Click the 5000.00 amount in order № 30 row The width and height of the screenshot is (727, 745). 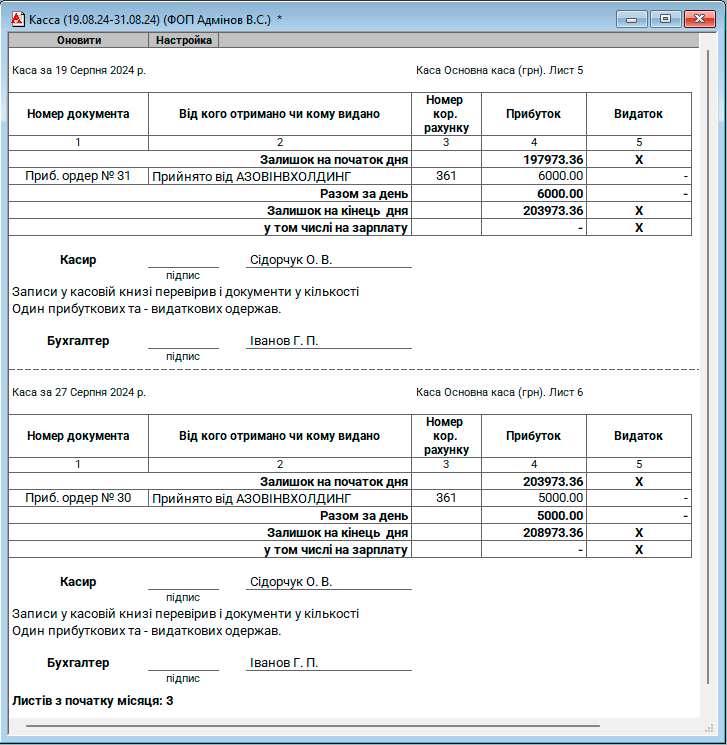coord(560,498)
